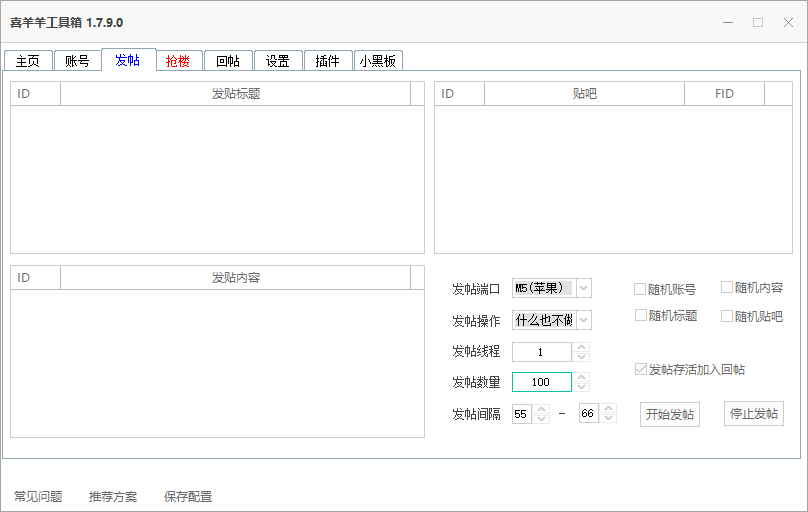
Task: Go to the 小黑板 tab
Action: coord(377,61)
